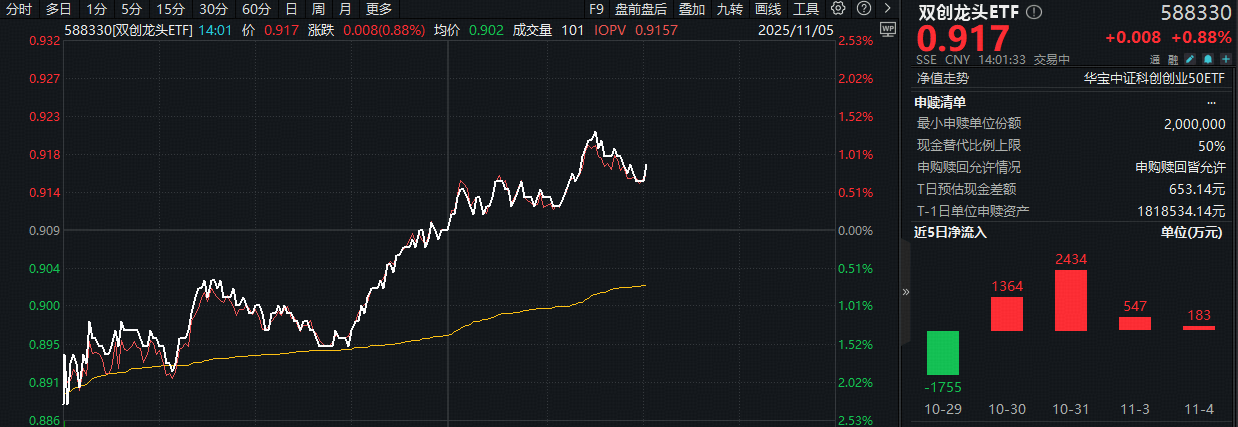
Task: Open 净值走势 net value trend link
Action: (943, 77)
